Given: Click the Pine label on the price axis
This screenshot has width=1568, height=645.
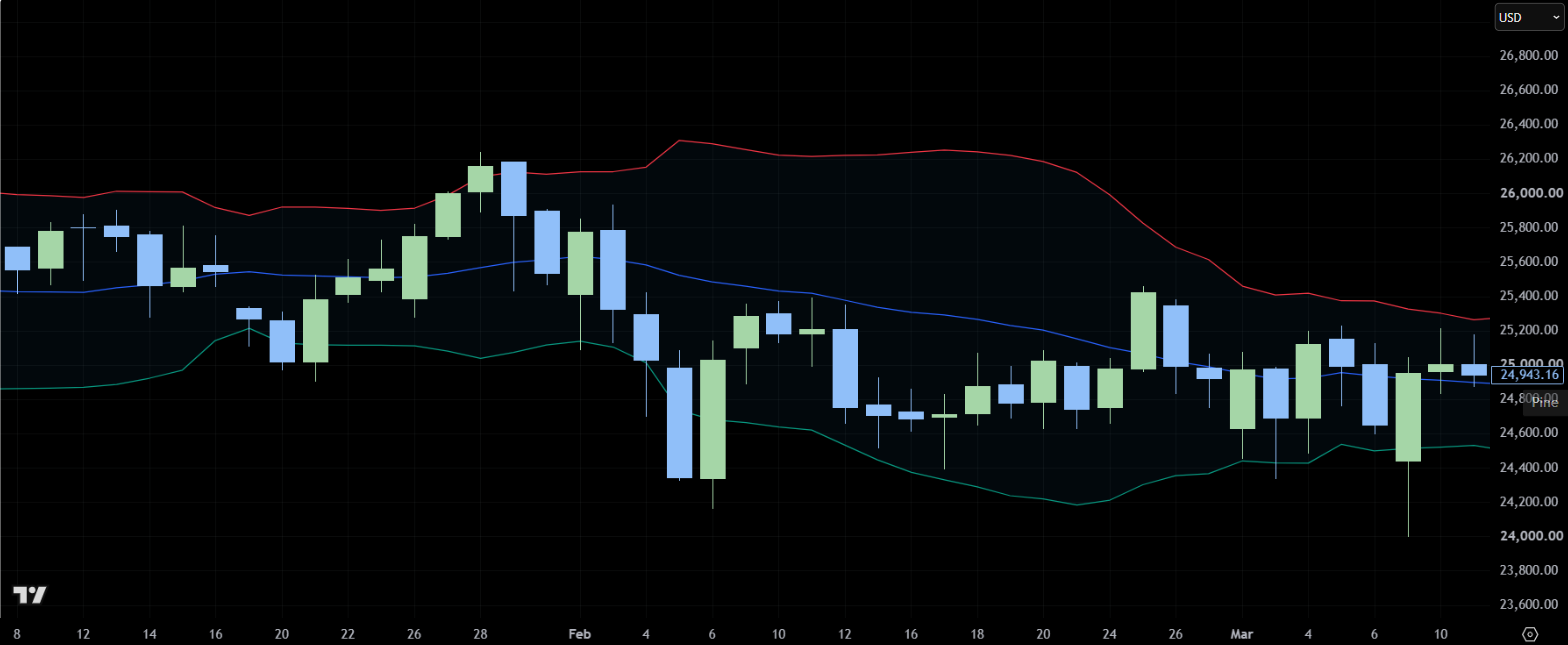Looking at the screenshot, I should (x=1544, y=402).
